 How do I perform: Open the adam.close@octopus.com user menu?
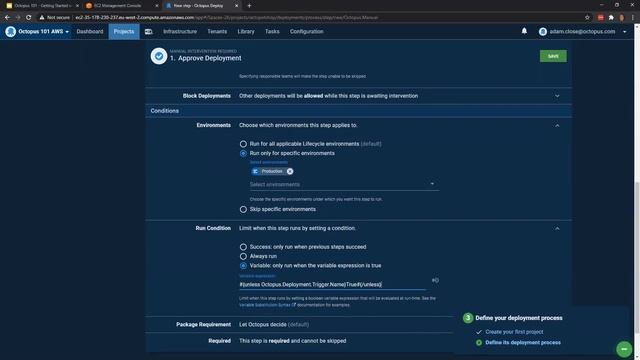(x=582, y=31)
